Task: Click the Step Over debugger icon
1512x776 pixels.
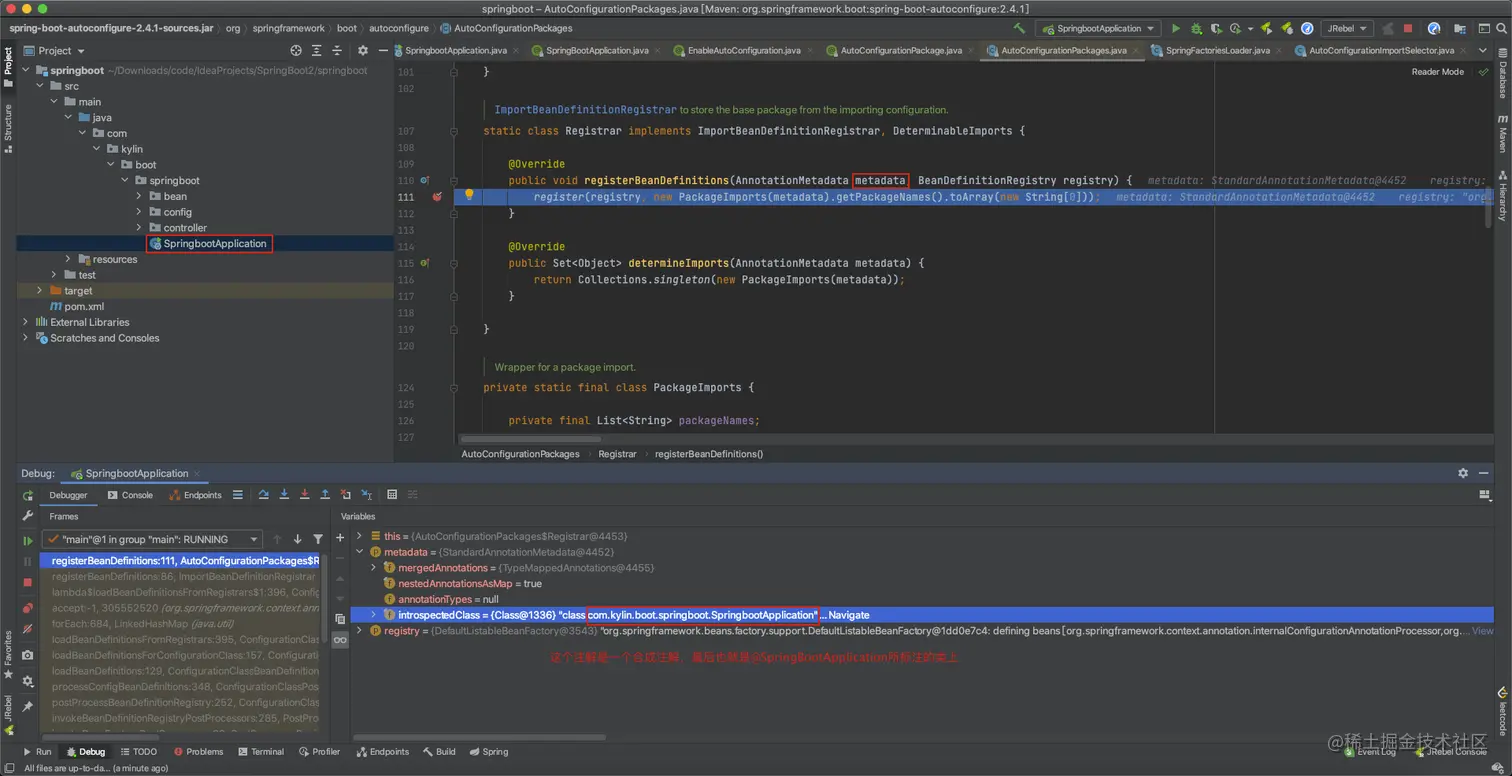Action: (x=263, y=495)
